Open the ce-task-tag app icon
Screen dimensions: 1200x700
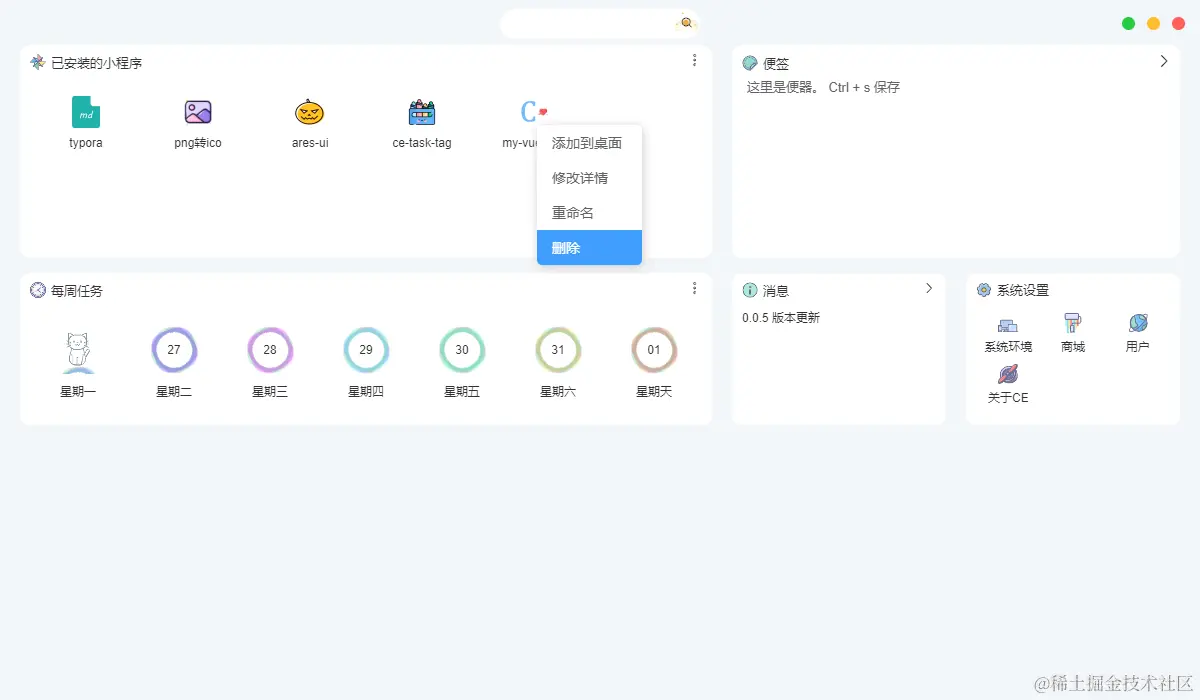tap(422, 112)
